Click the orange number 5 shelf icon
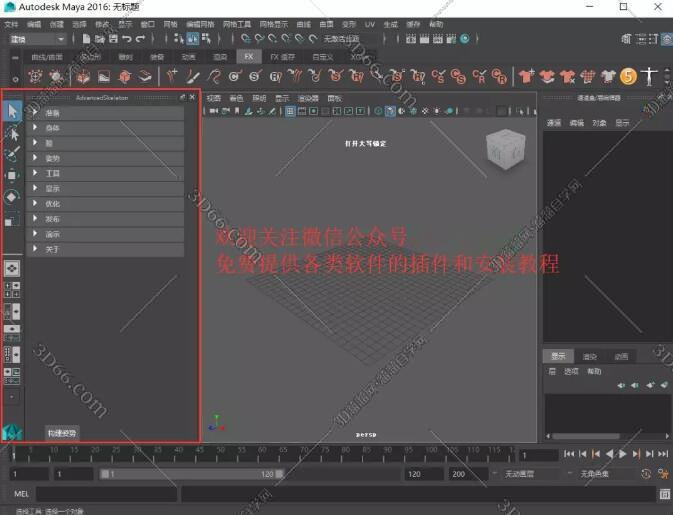The height and width of the screenshot is (515, 673). [628, 76]
